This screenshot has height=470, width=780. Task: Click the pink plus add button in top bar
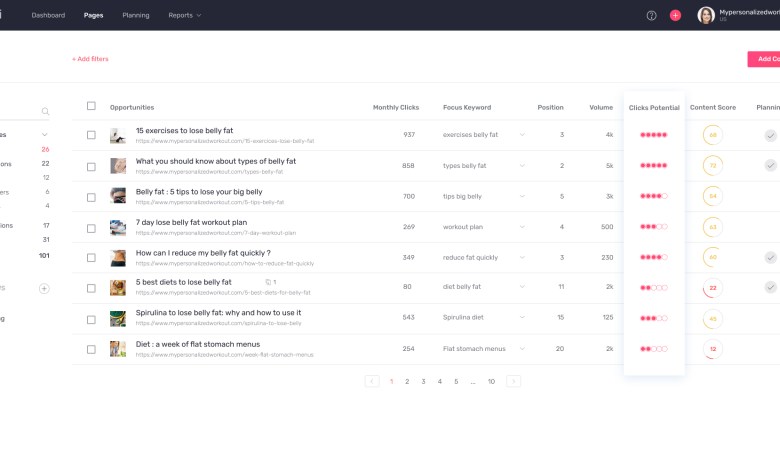675,15
